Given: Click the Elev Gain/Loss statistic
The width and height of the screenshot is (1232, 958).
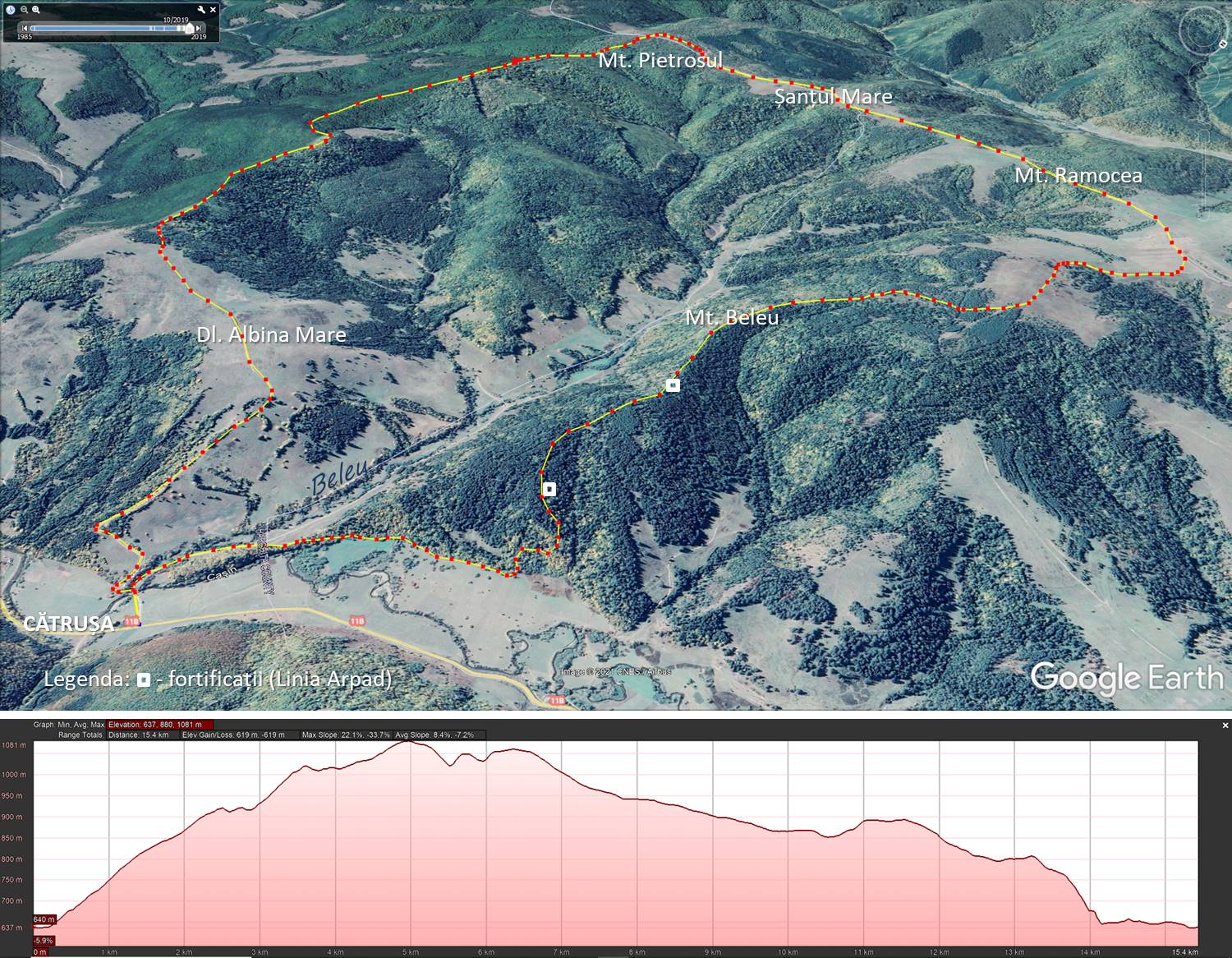Looking at the screenshot, I should [x=232, y=735].
